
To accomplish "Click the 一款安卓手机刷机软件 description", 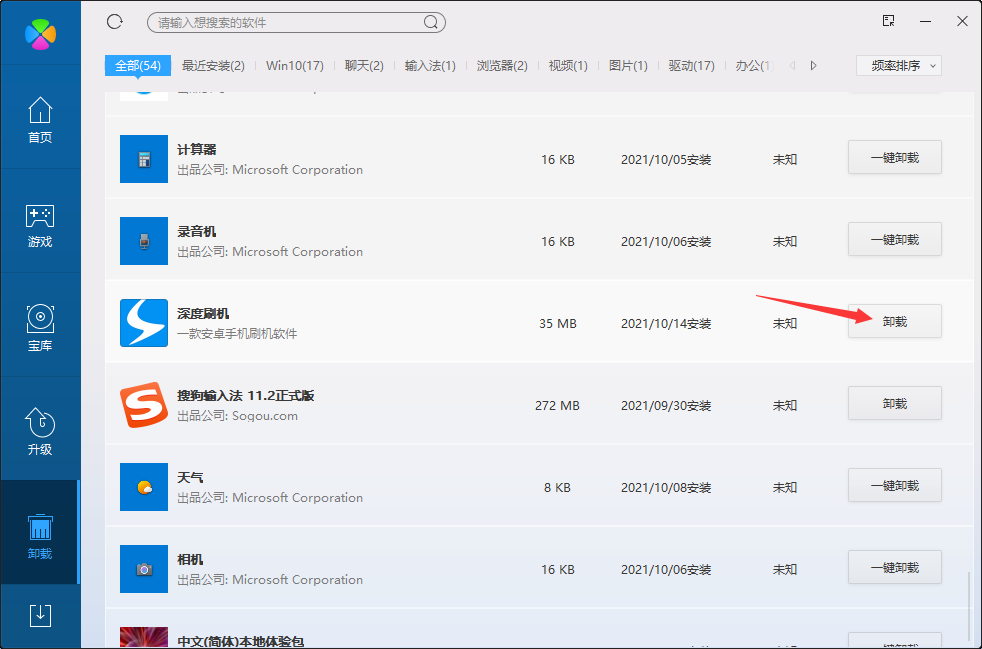I will [237, 334].
